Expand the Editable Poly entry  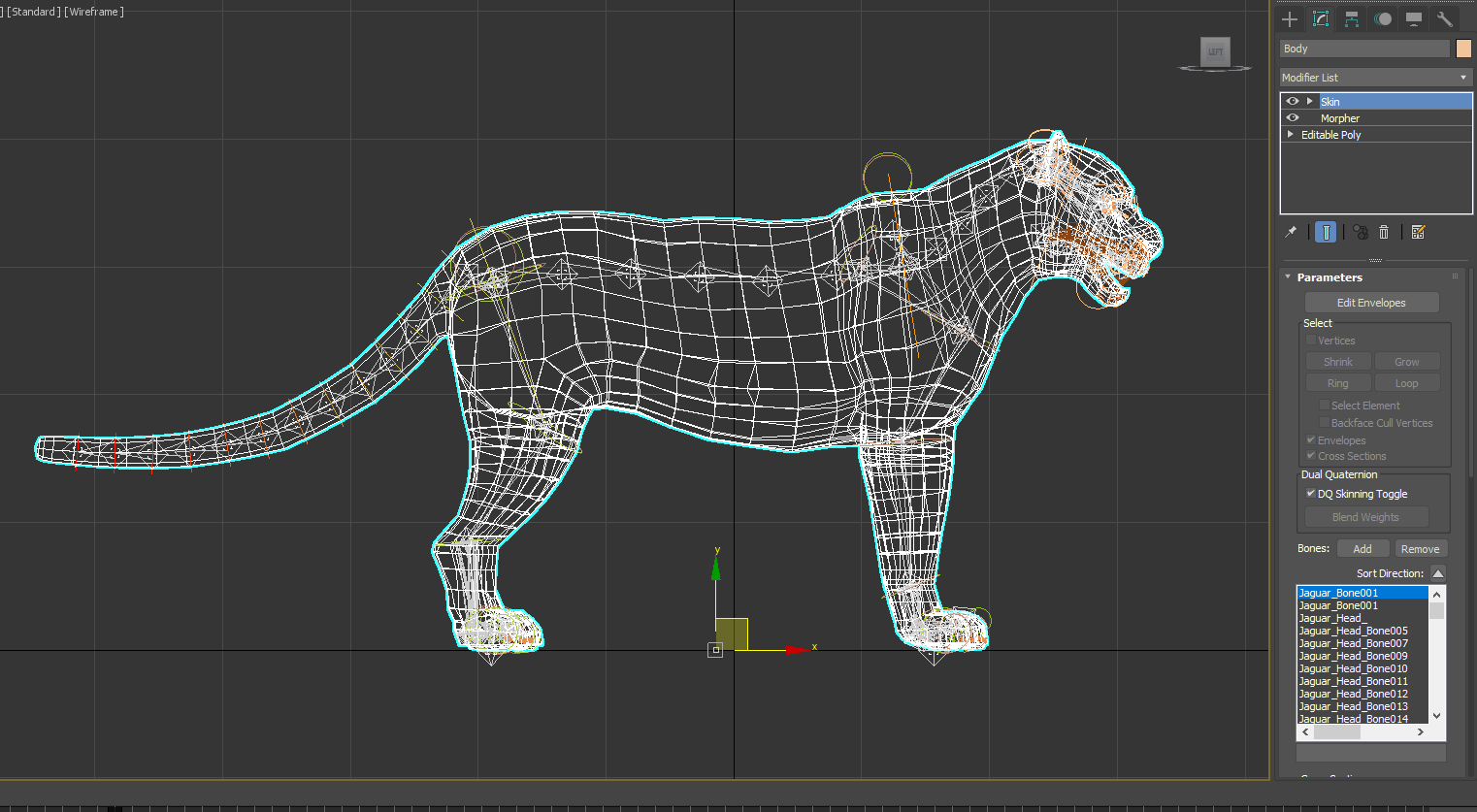pyautogui.click(x=1289, y=134)
